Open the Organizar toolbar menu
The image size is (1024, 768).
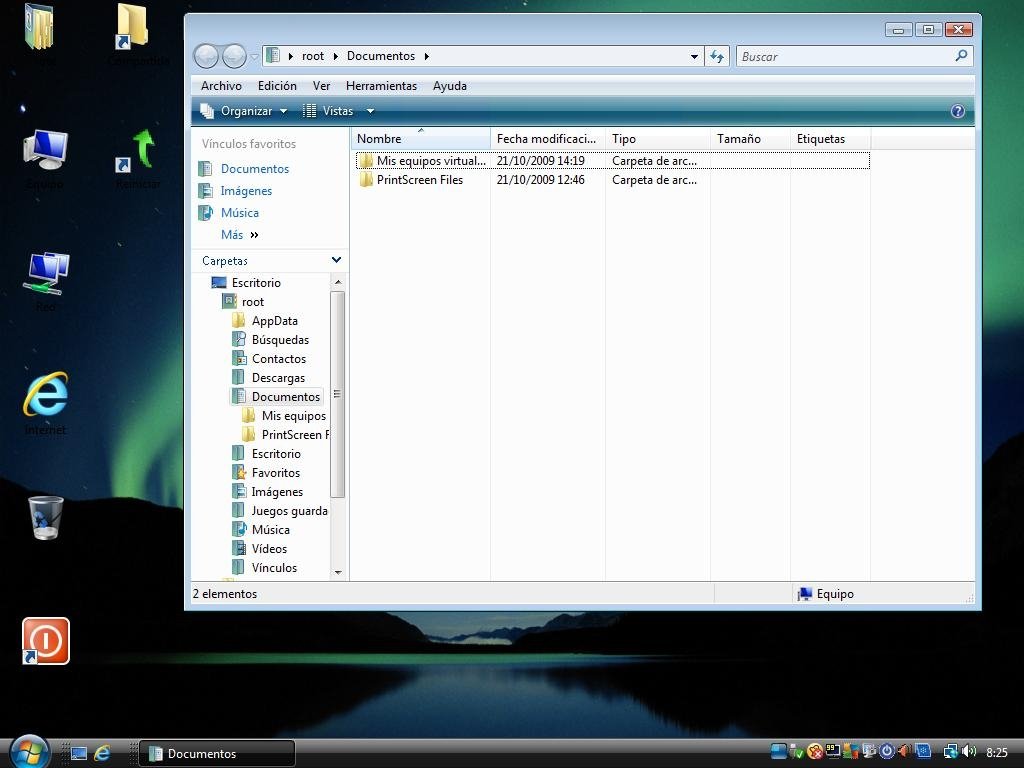click(244, 111)
